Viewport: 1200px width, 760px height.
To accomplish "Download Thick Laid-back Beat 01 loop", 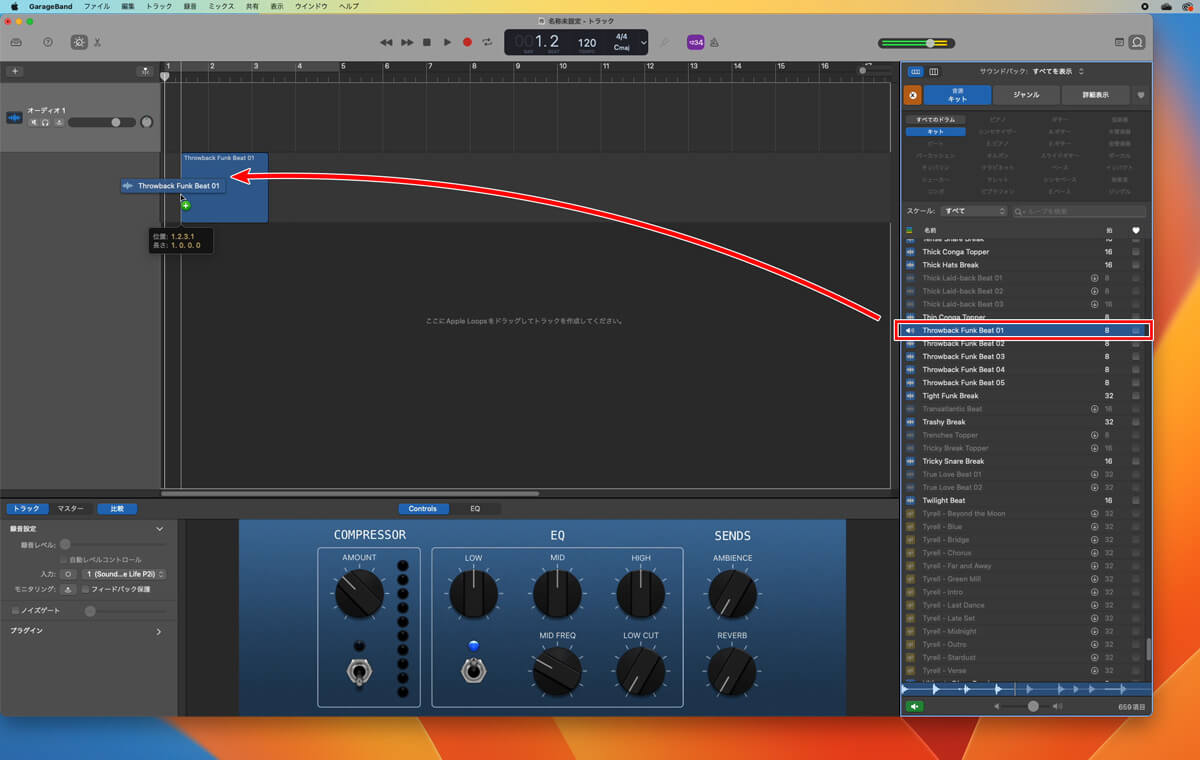I will point(1094,278).
